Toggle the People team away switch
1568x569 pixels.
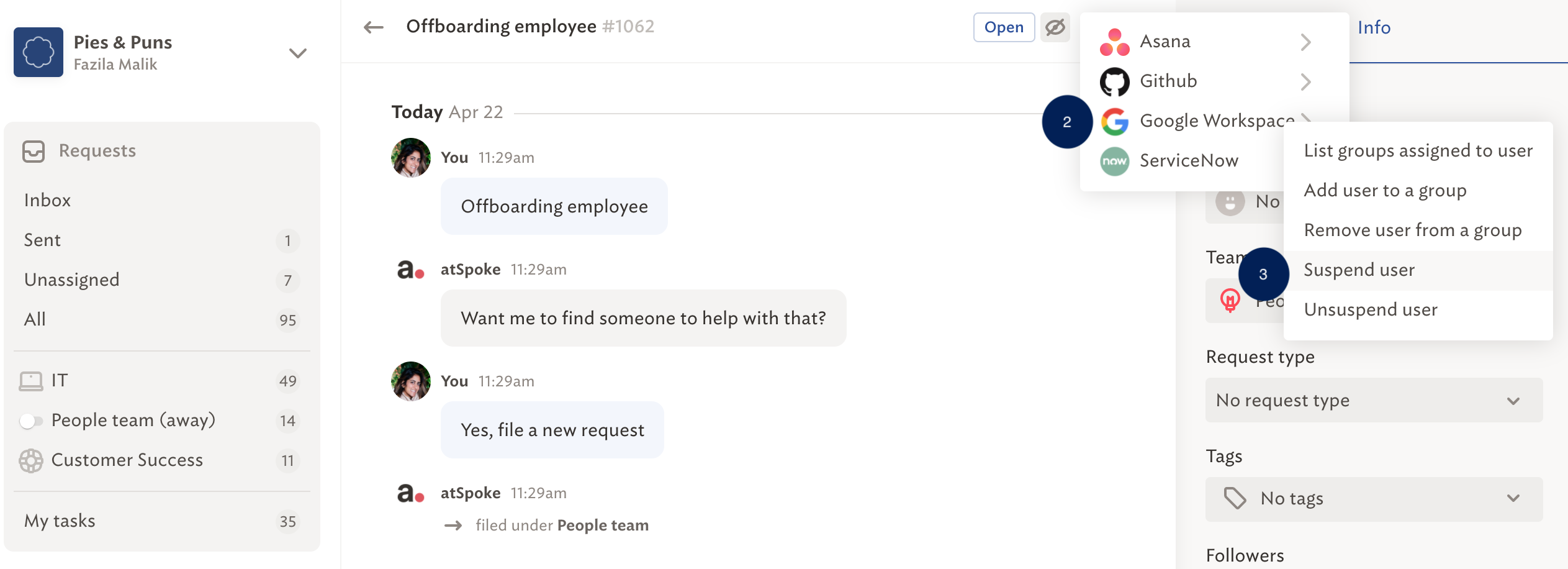point(31,421)
